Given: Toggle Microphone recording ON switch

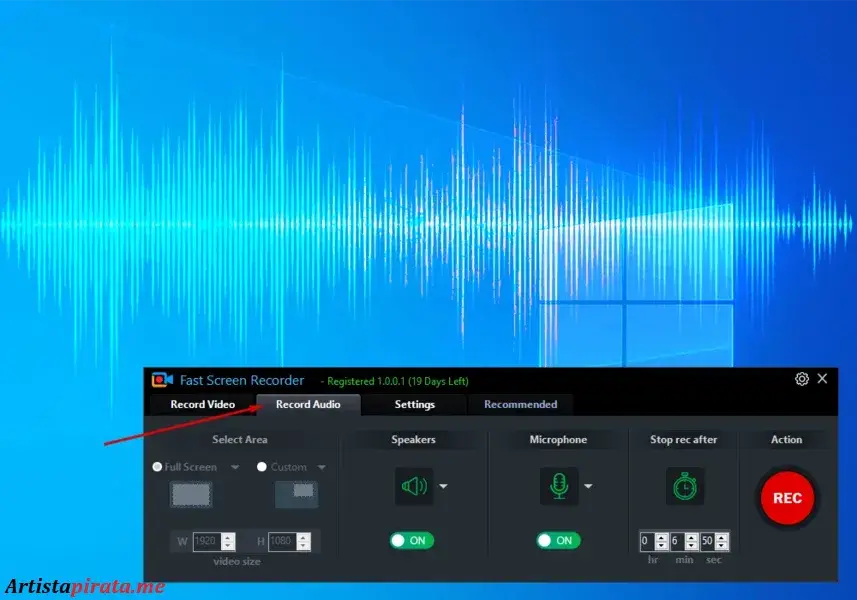Looking at the screenshot, I should [x=558, y=538].
